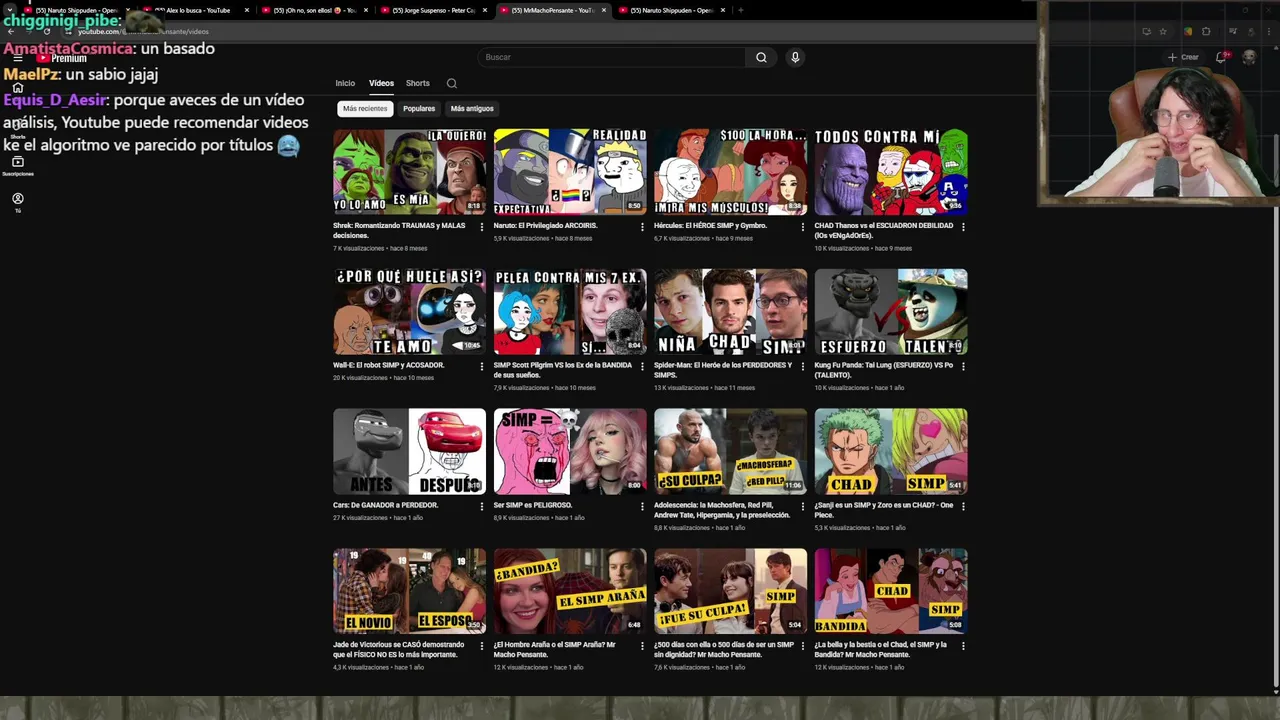Open 'Hércules: El HÉROE SIMP y Gymbro' title
This screenshot has height=720, width=1280.
pos(710,226)
